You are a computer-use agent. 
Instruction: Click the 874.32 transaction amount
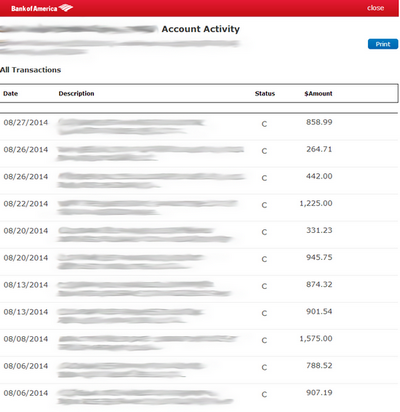coord(319,284)
